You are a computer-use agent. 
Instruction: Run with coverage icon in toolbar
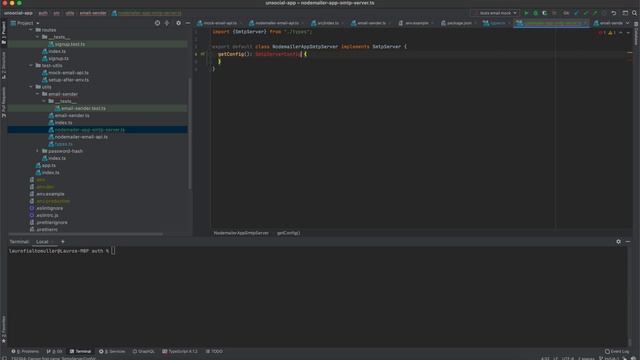[544, 13]
